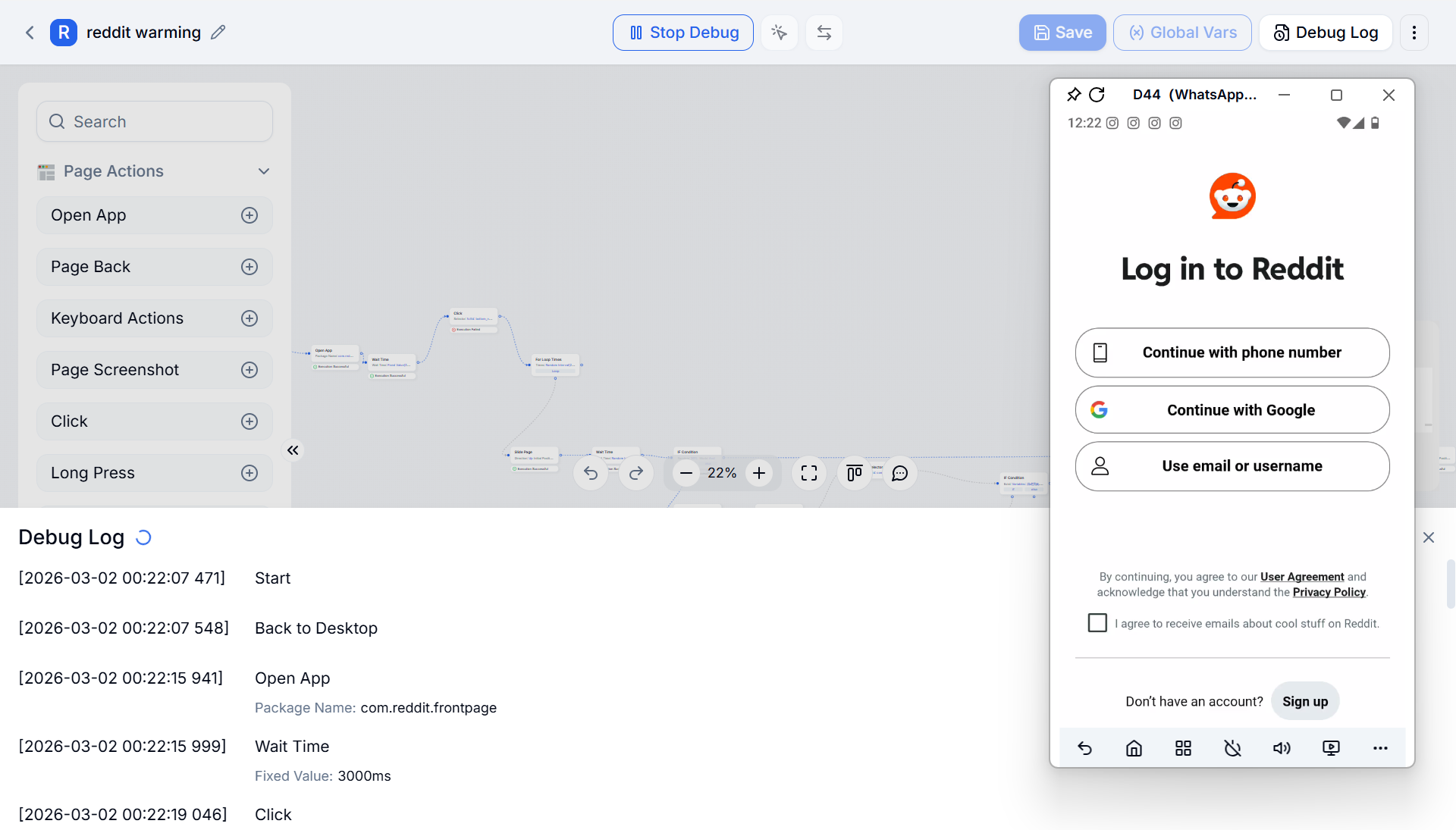
Task: Open the canvas comment icon
Action: pos(900,473)
